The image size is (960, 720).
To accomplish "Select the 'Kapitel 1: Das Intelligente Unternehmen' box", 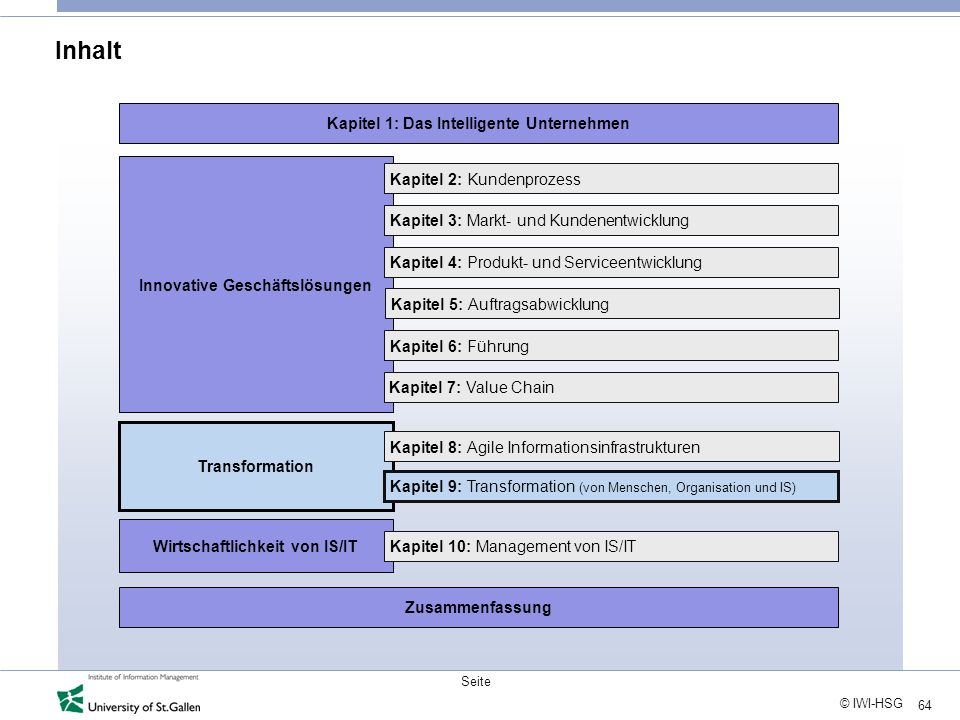I will [x=479, y=124].
